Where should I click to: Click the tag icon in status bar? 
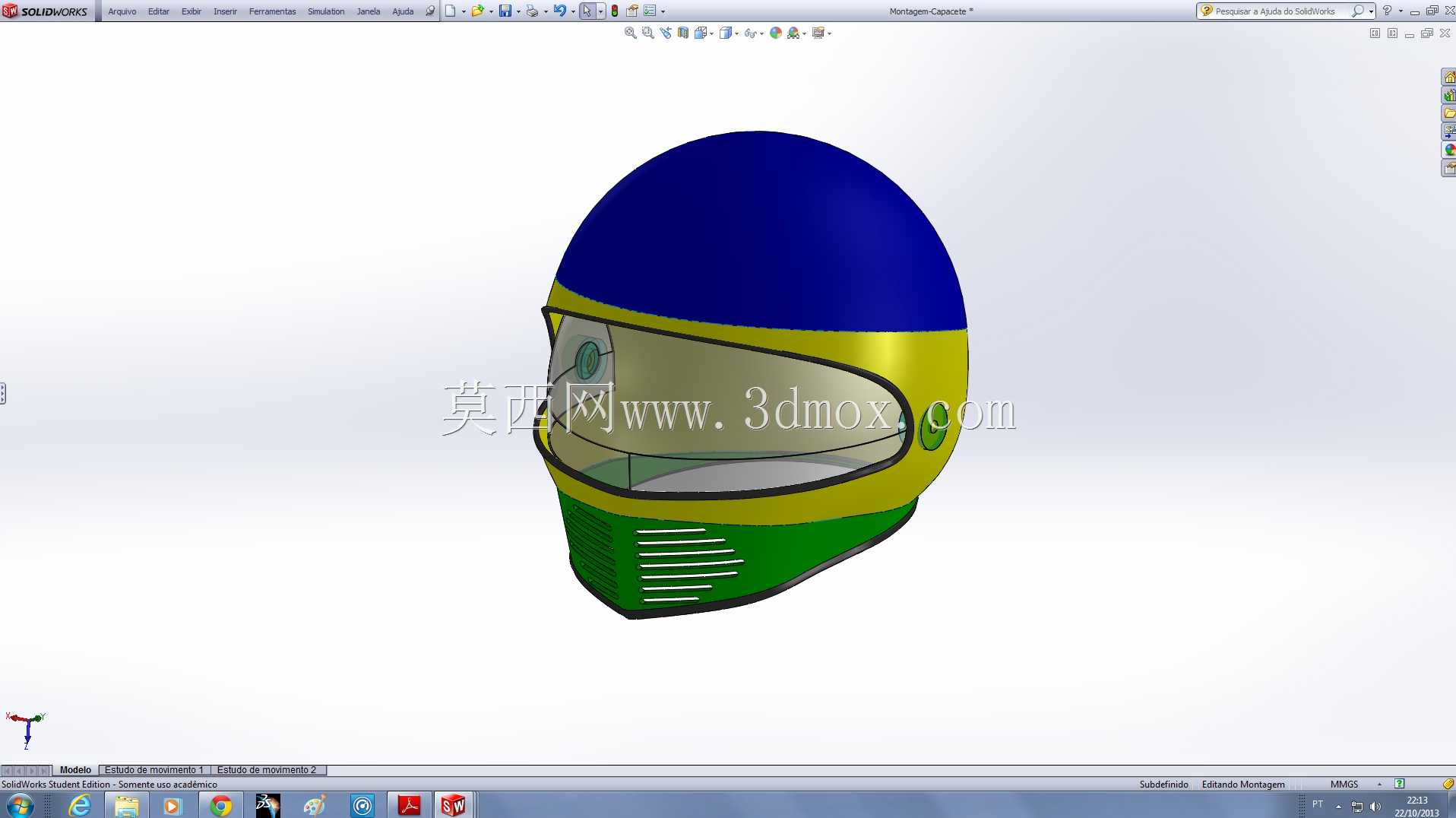click(1448, 784)
